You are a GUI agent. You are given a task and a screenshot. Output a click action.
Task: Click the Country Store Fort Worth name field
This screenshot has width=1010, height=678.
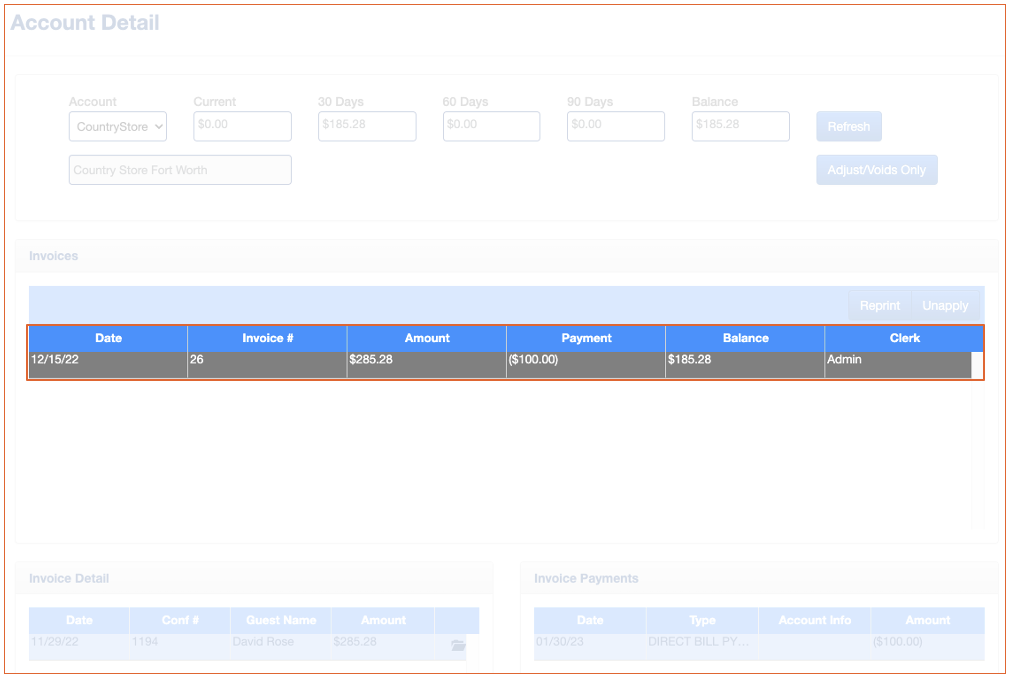click(x=180, y=170)
